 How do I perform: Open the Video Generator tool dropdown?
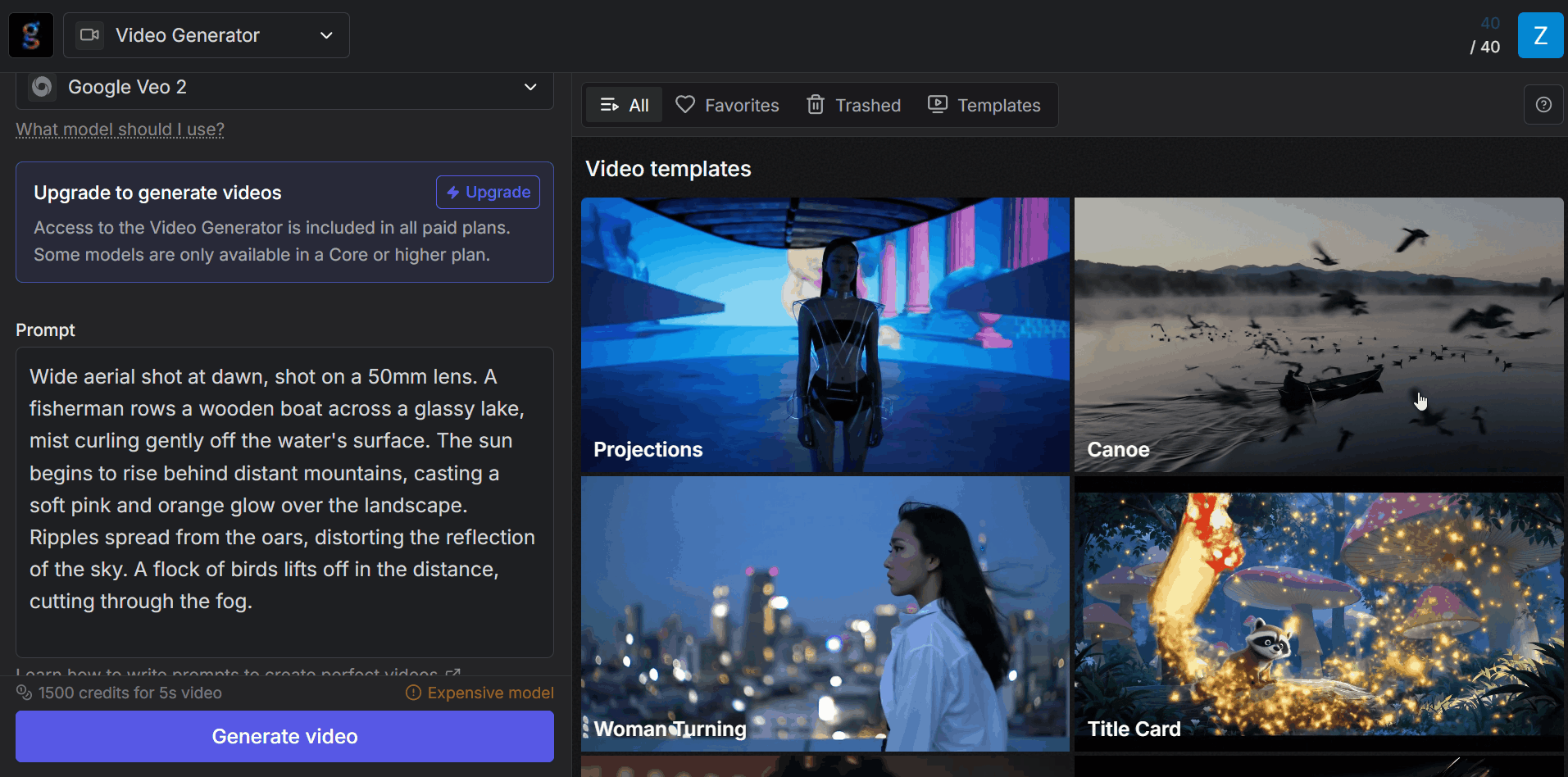pos(207,35)
